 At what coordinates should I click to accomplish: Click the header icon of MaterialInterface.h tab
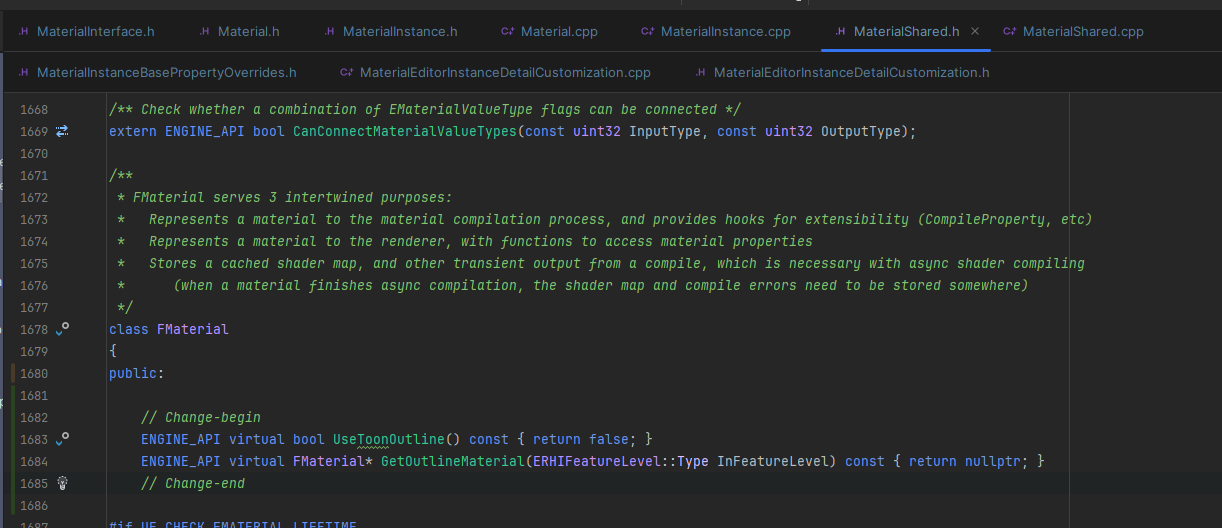(23, 31)
